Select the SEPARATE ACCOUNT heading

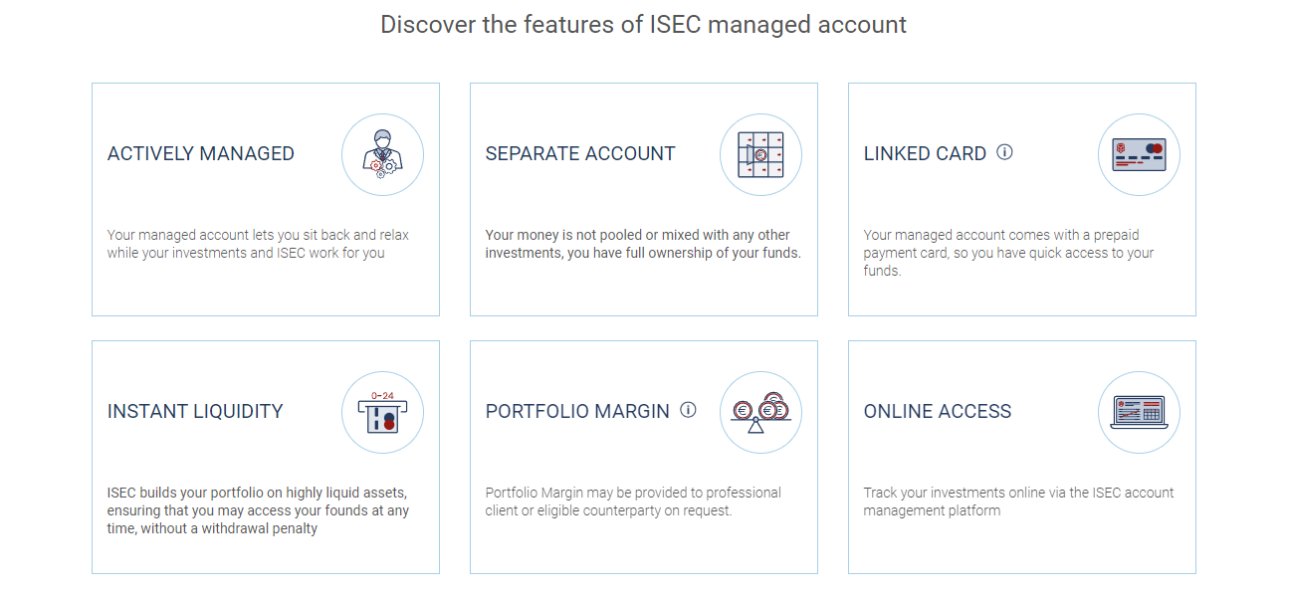(x=580, y=154)
